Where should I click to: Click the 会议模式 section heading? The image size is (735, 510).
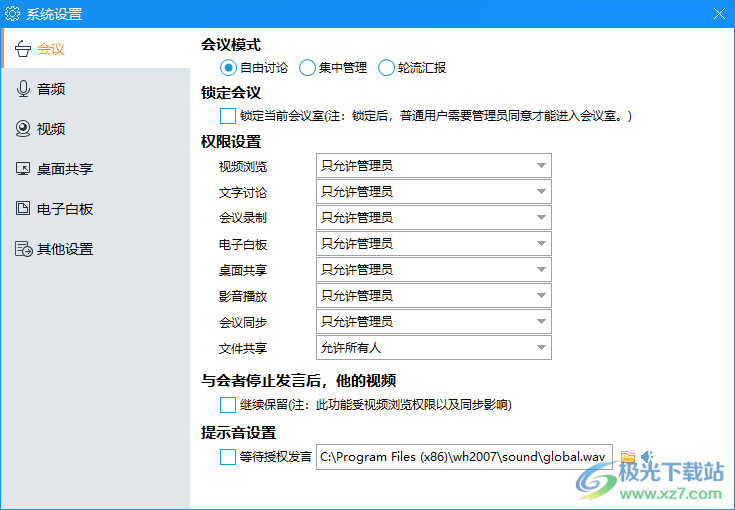tap(231, 45)
